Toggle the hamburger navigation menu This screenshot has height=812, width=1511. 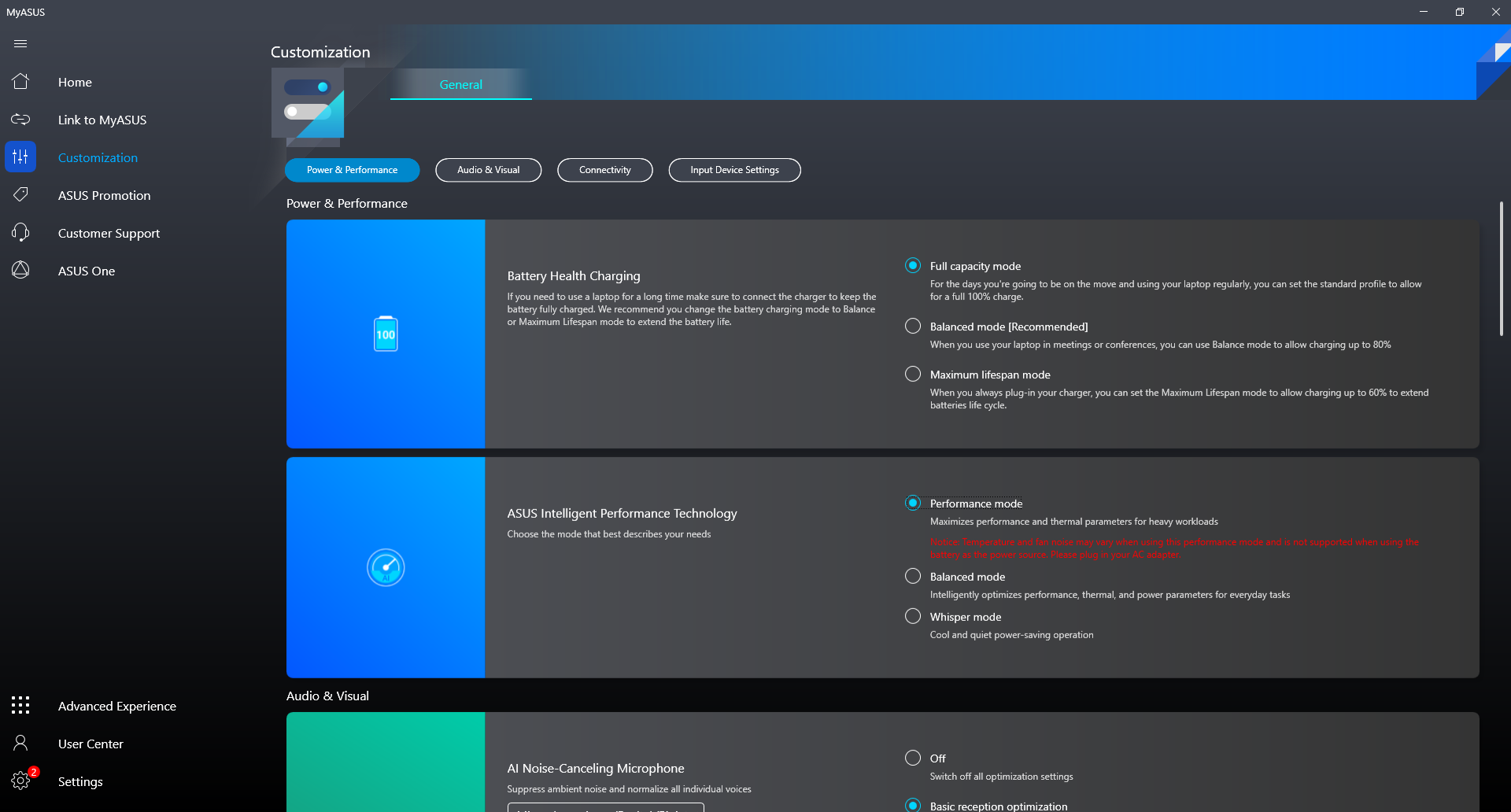20,44
